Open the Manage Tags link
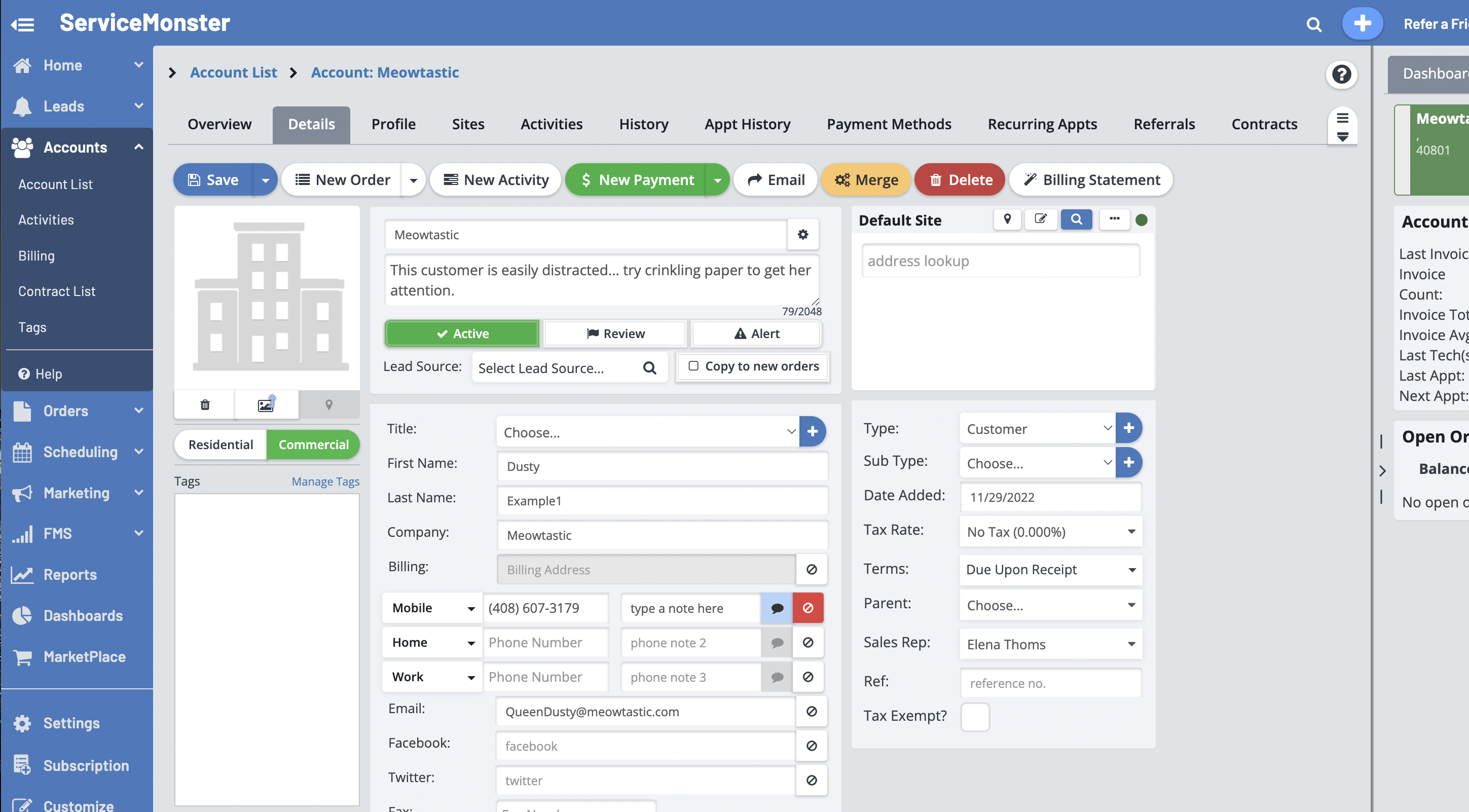 (325, 482)
